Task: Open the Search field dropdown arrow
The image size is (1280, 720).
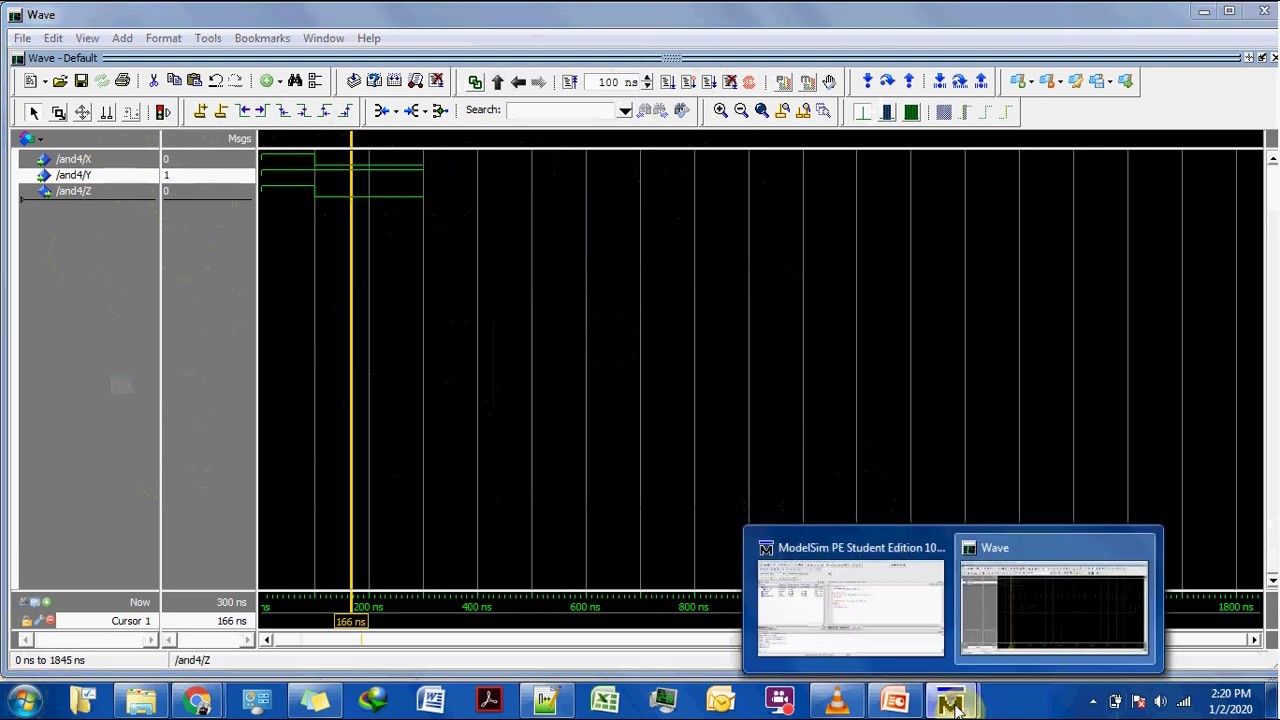Action: [625, 111]
